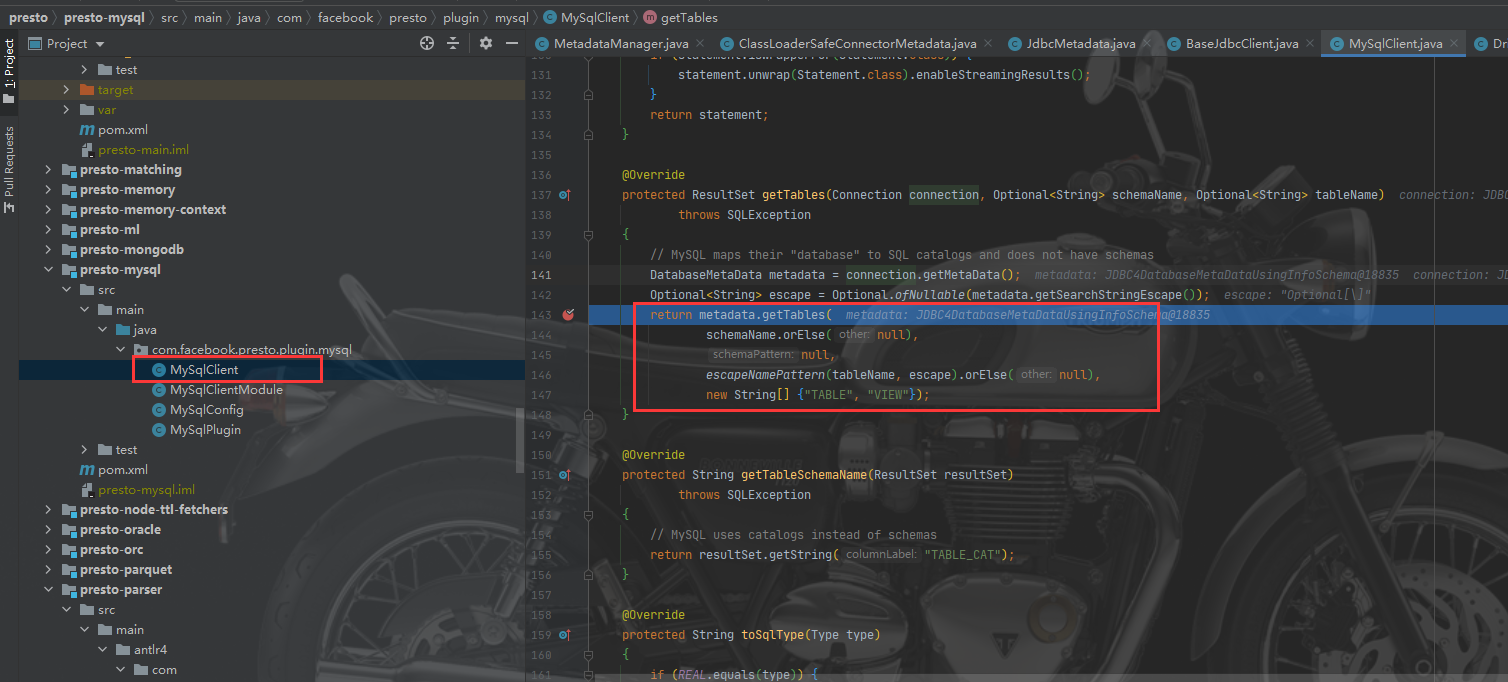Click the plugin breadcrumb segment

tap(461, 17)
